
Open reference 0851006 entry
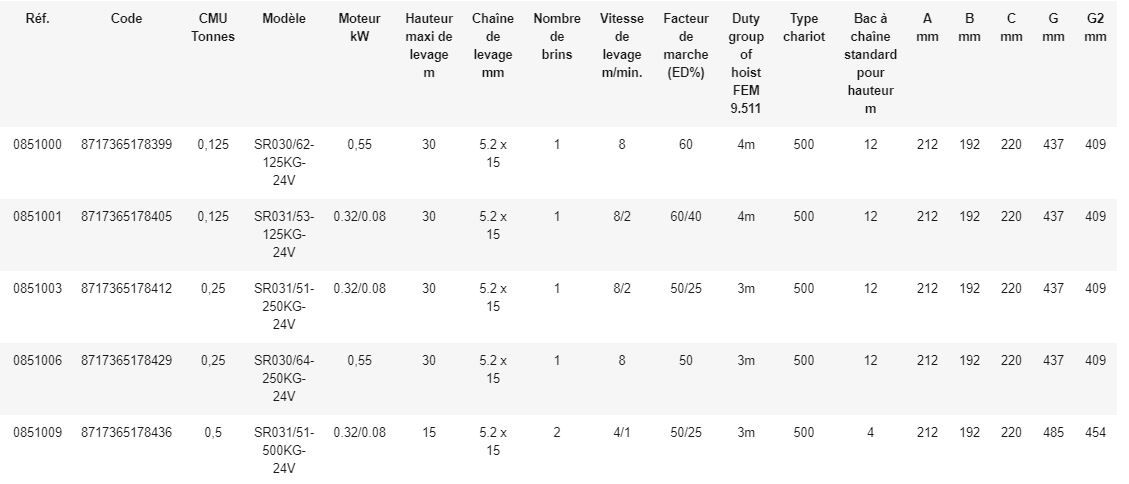[38, 361]
